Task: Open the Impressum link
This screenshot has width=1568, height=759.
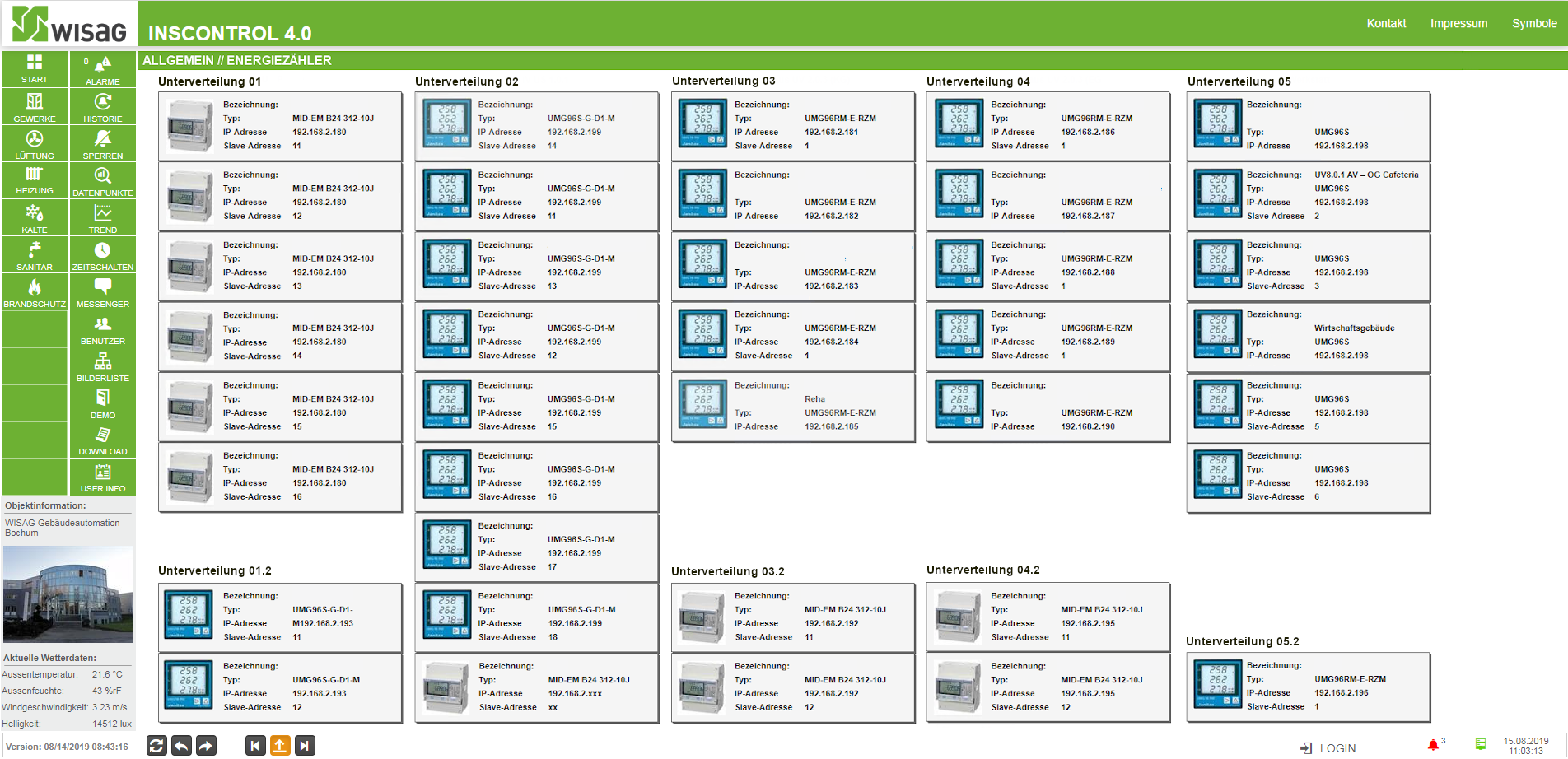Action: click(1458, 23)
